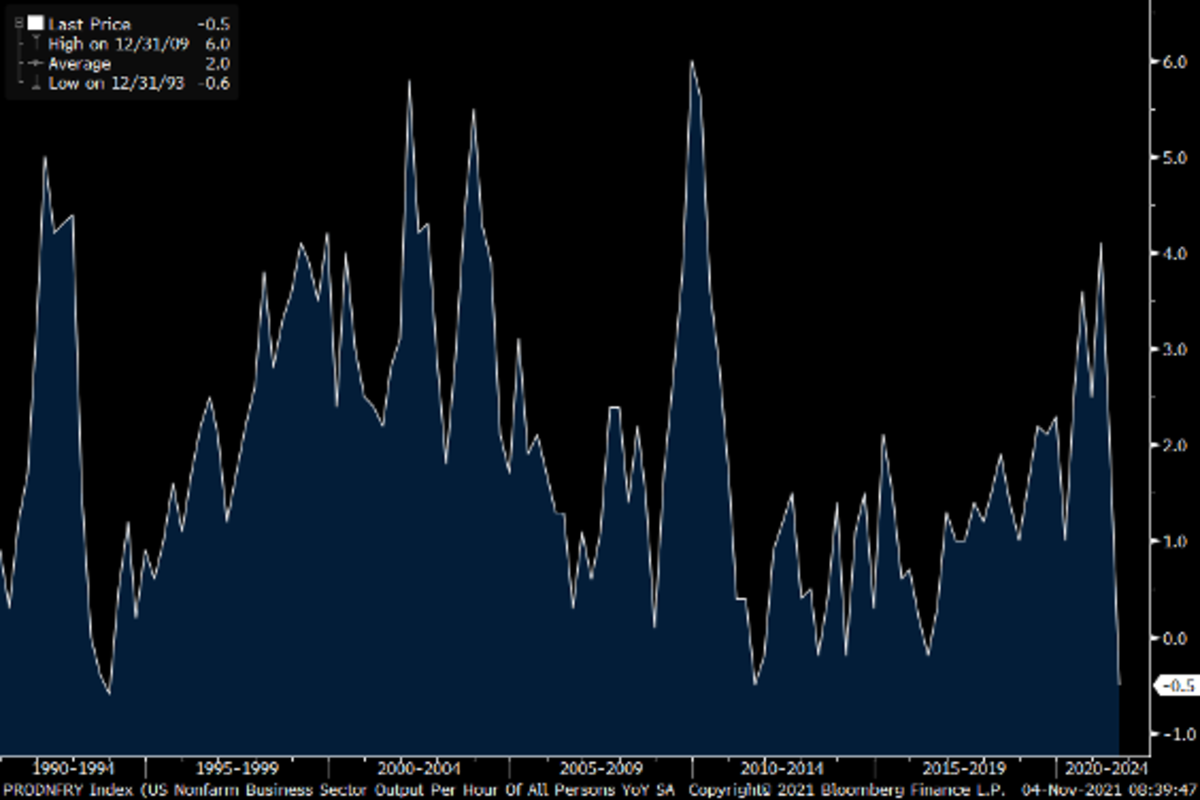Screen dimensions: 1200x800
Task: Select the Last Price legend label
Action: (89, 24)
